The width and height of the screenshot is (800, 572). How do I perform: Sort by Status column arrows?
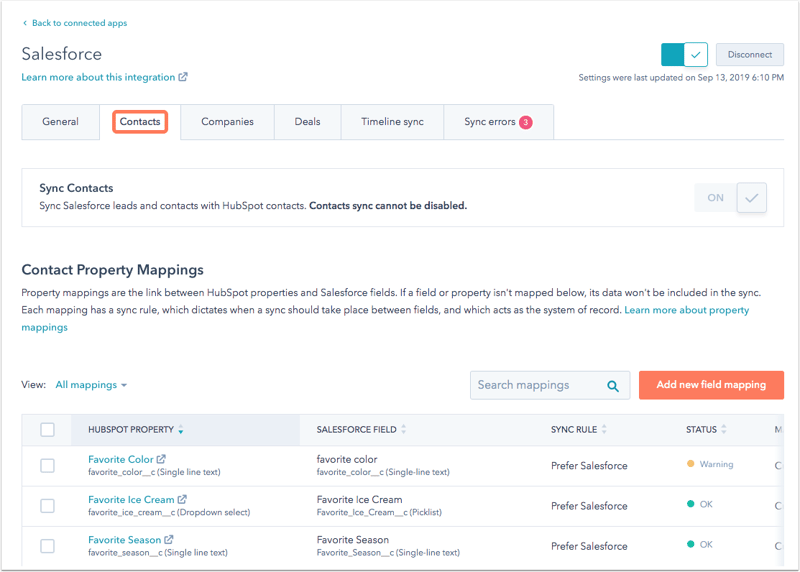[724, 430]
